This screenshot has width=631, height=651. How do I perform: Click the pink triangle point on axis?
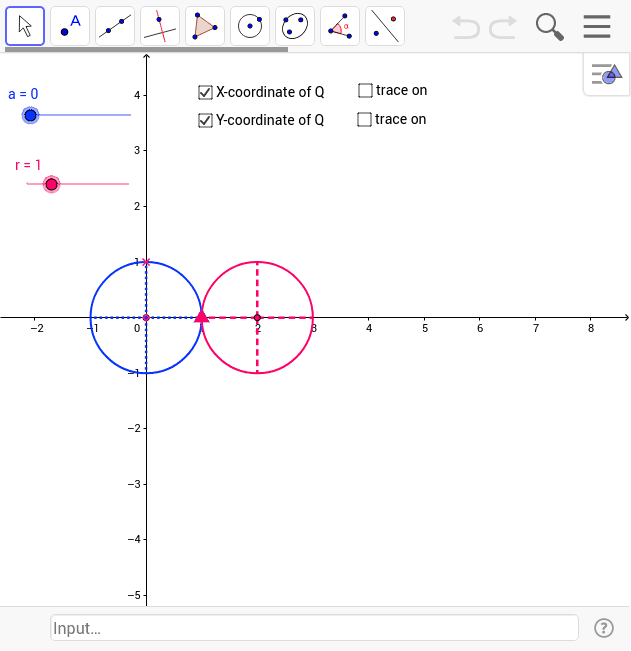click(x=201, y=316)
